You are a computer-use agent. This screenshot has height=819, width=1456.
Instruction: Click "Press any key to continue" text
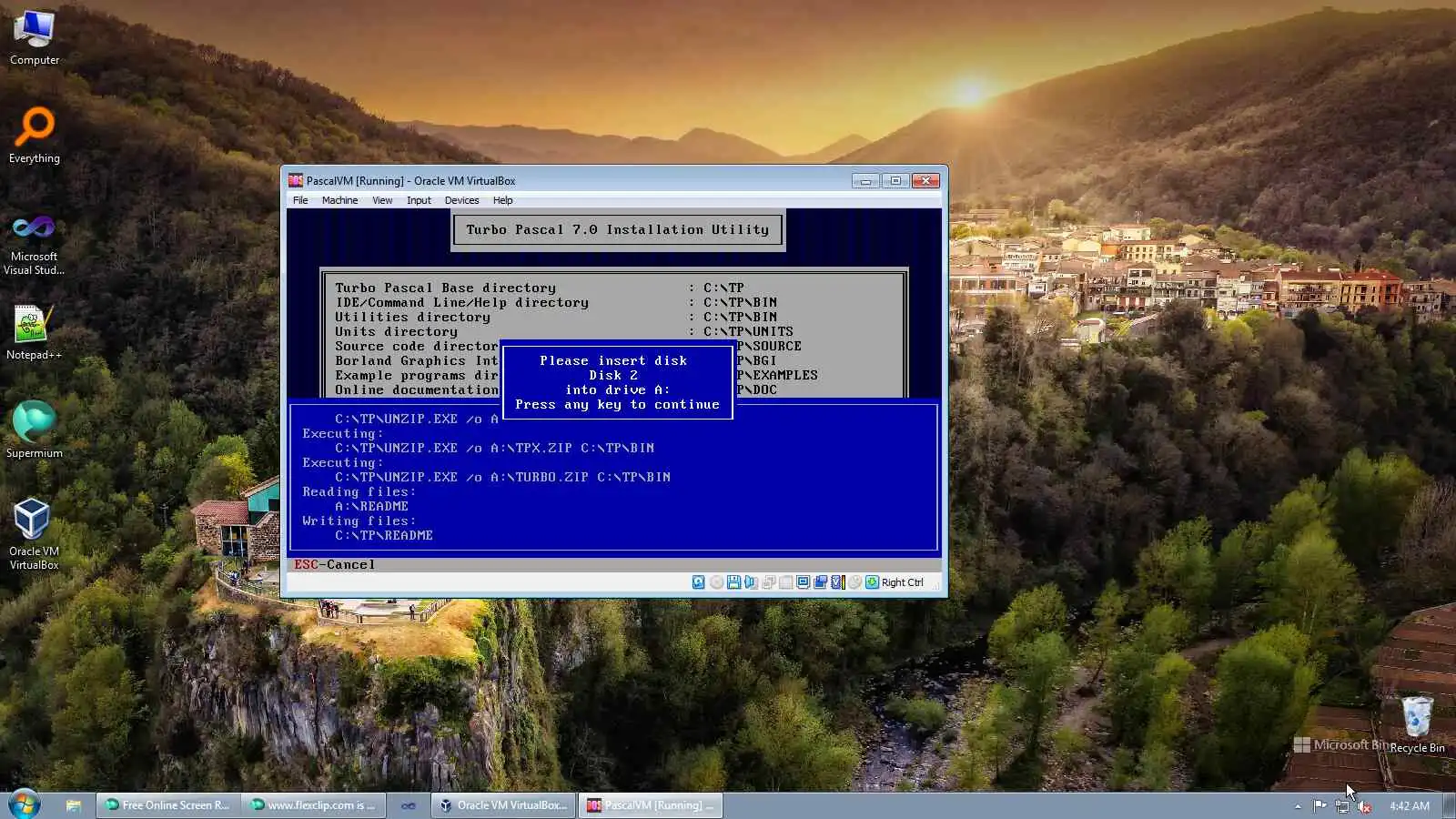point(617,404)
